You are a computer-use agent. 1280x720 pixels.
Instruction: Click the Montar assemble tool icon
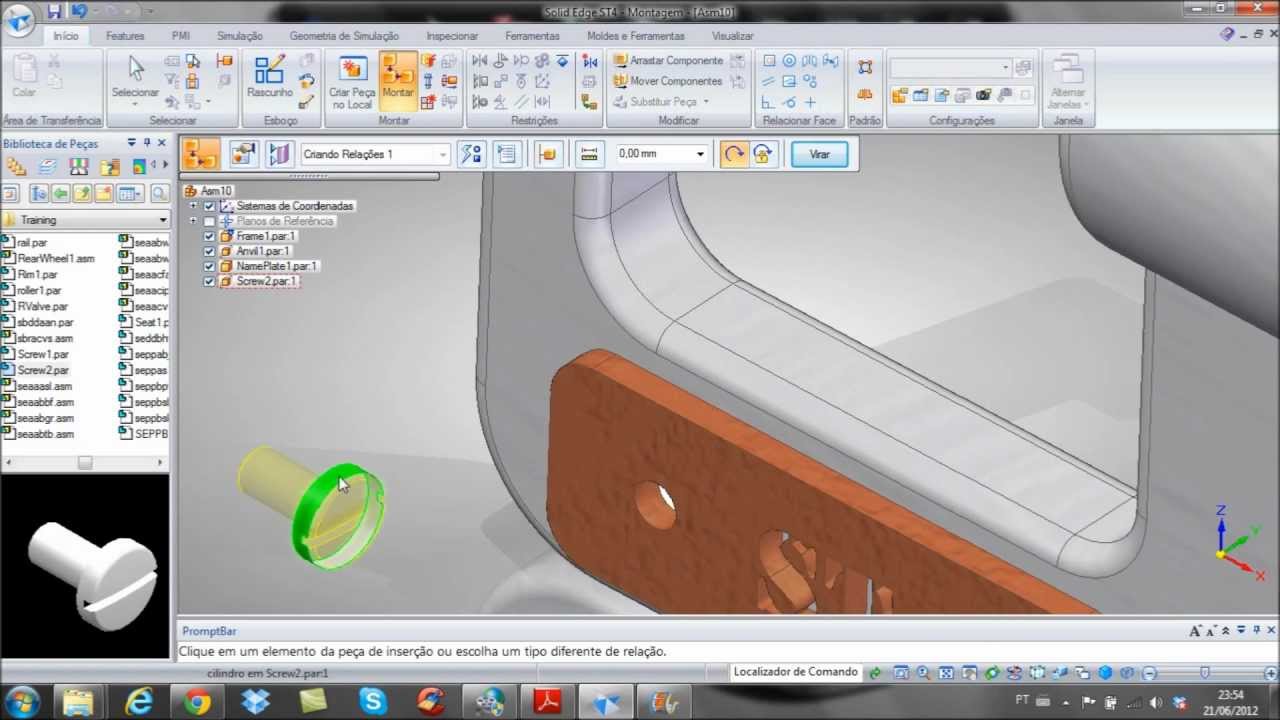(397, 80)
